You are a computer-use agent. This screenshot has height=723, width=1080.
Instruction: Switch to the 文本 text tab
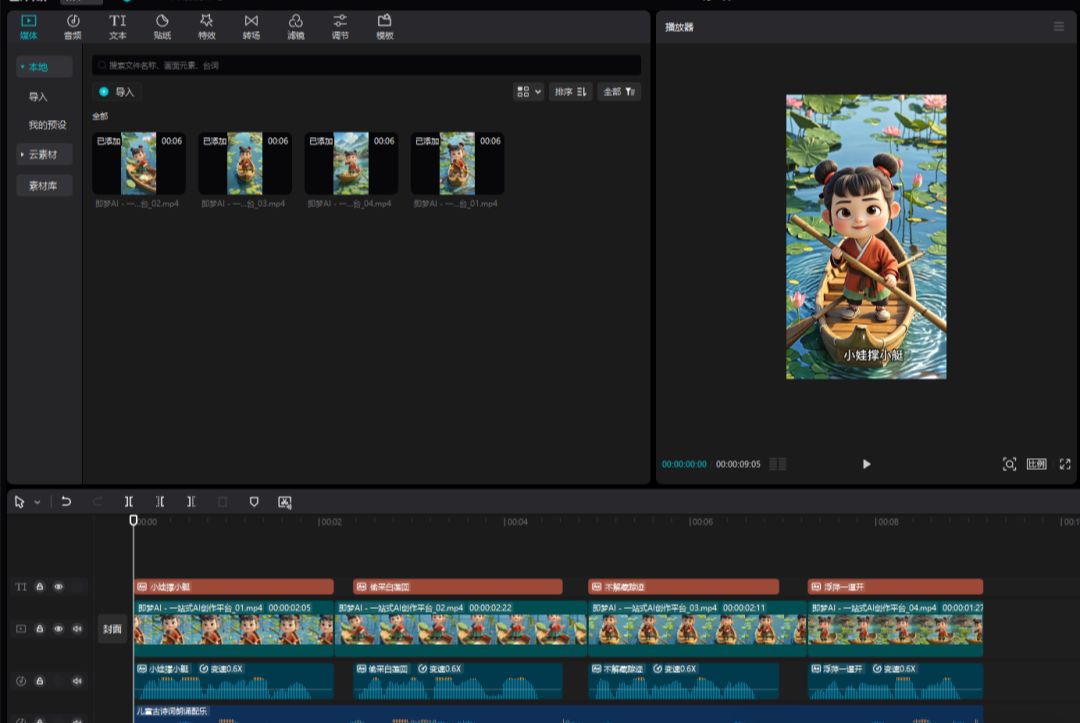click(x=118, y=27)
